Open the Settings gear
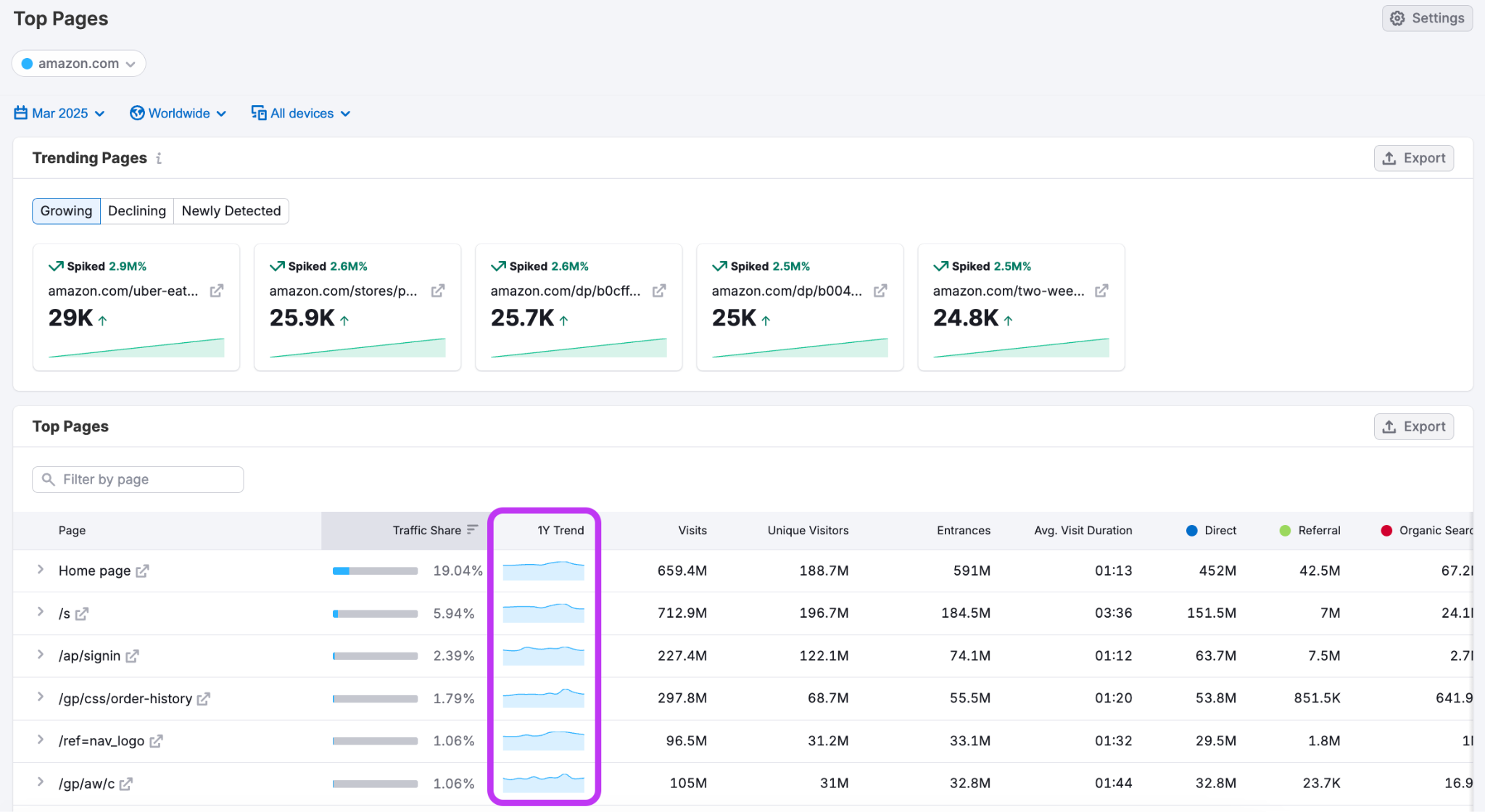The height and width of the screenshot is (812, 1485). point(1397,17)
